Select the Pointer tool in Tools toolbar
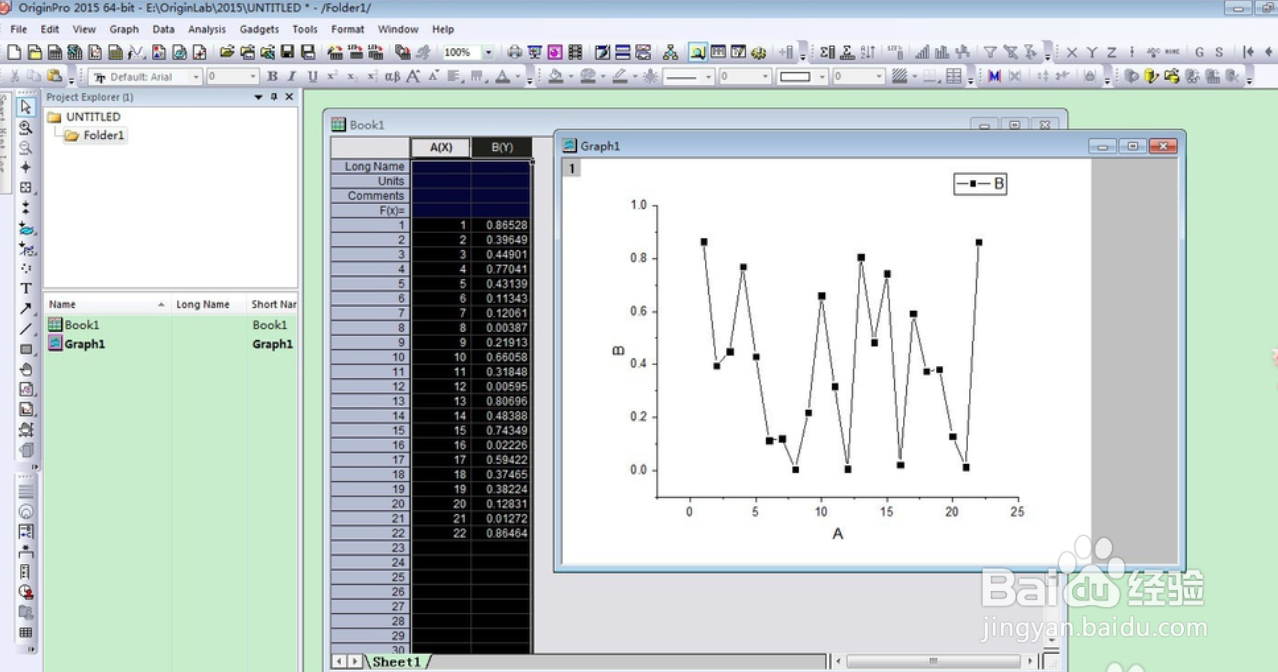 [26, 107]
